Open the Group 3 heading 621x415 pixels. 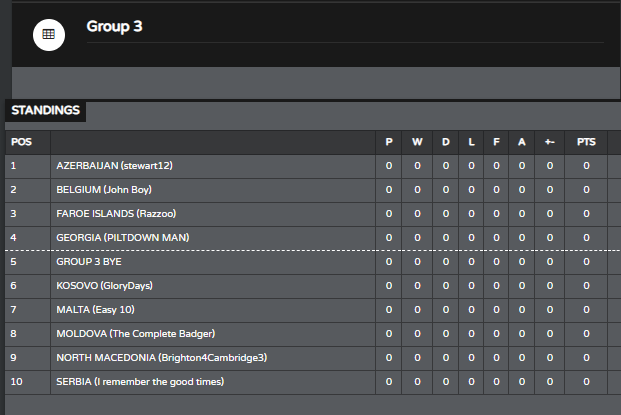pos(114,27)
